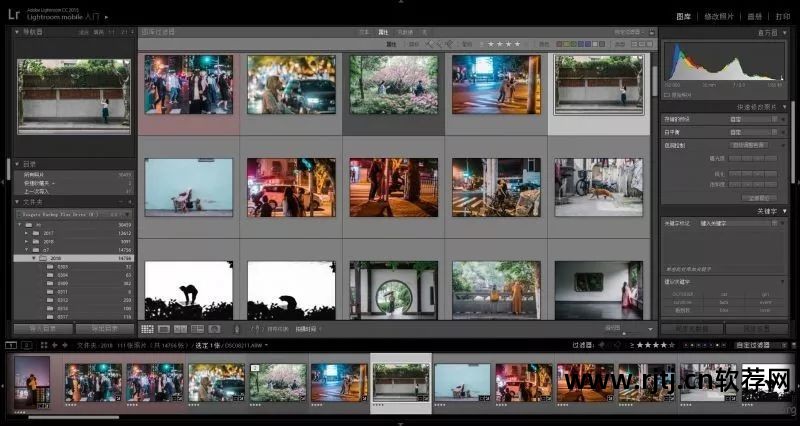Viewport: 800px width, 426px height.
Task: Switch to Grid view icon in toolbar
Action: [147, 328]
